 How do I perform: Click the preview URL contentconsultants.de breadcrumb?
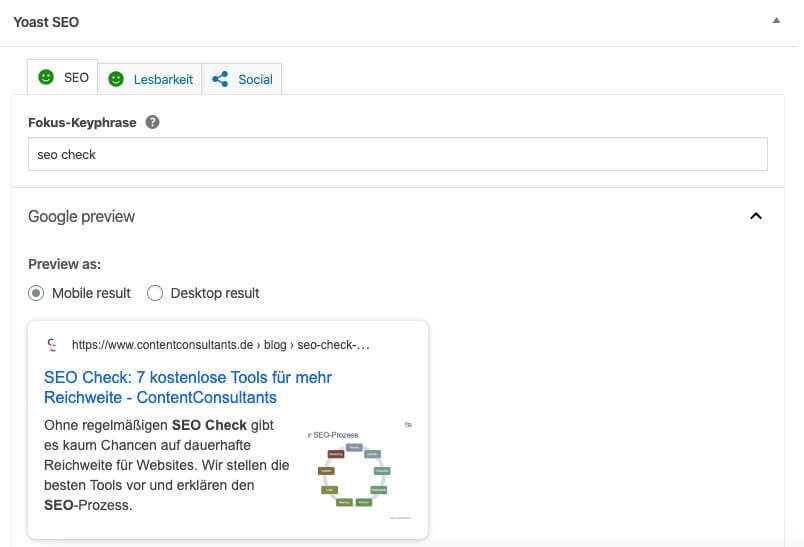pyautogui.click(x=221, y=345)
